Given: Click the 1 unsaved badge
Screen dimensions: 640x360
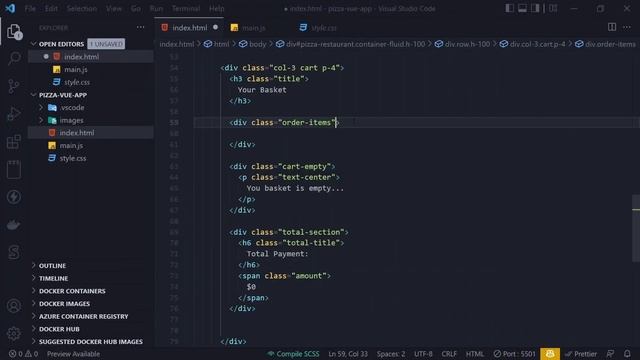Looking at the screenshot, I should pos(106,44).
